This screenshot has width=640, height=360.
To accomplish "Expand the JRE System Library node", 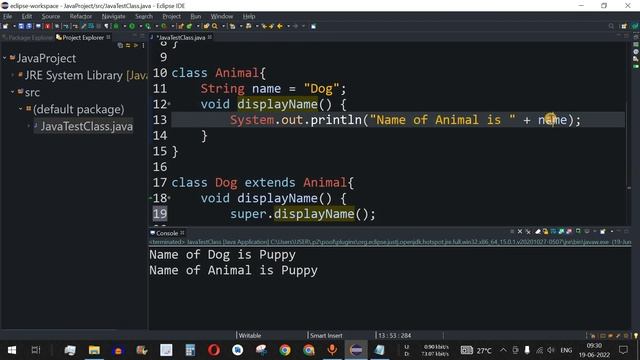I will (x=13, y=75).
